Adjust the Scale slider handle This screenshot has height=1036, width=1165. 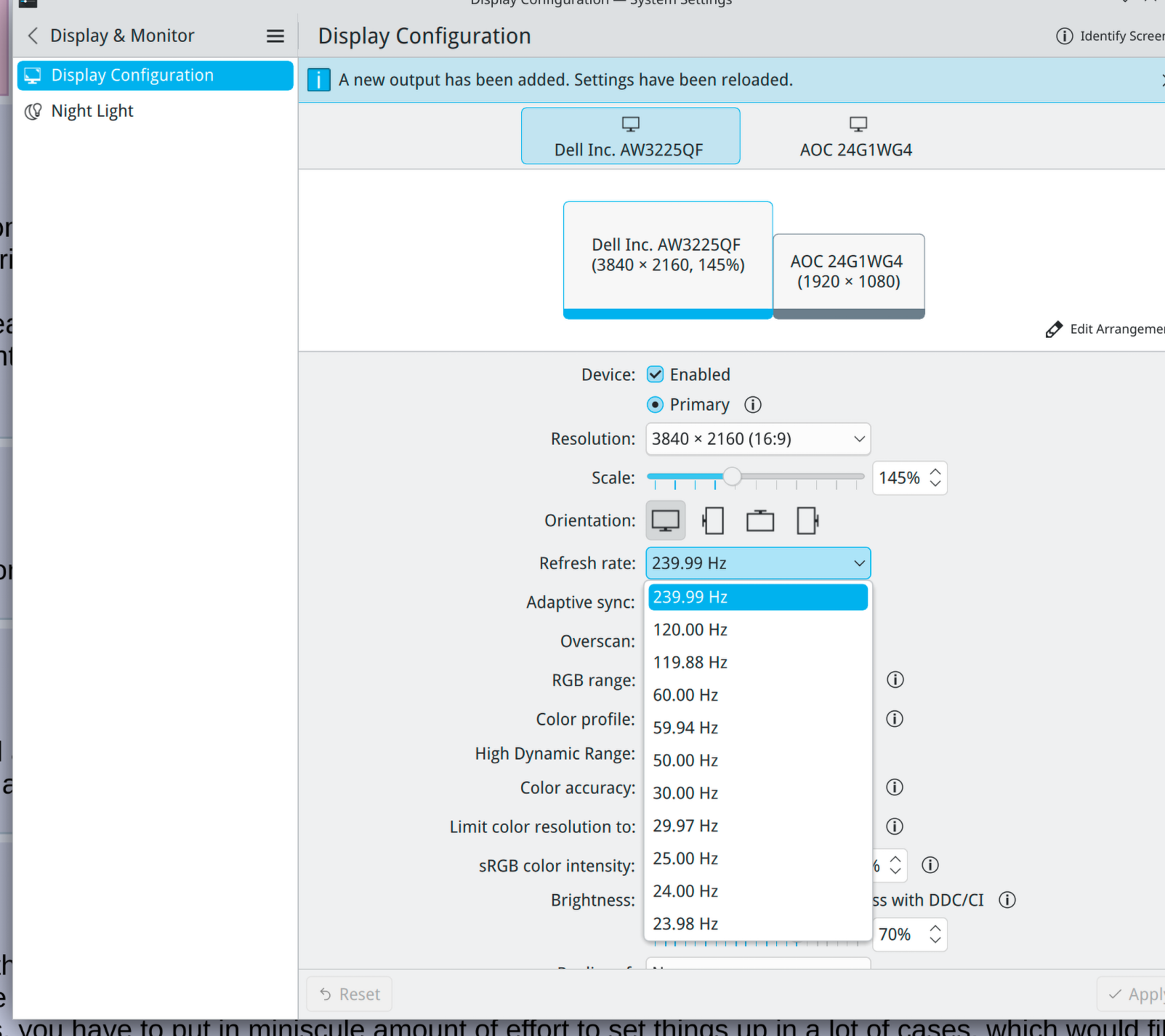[732, 477]
